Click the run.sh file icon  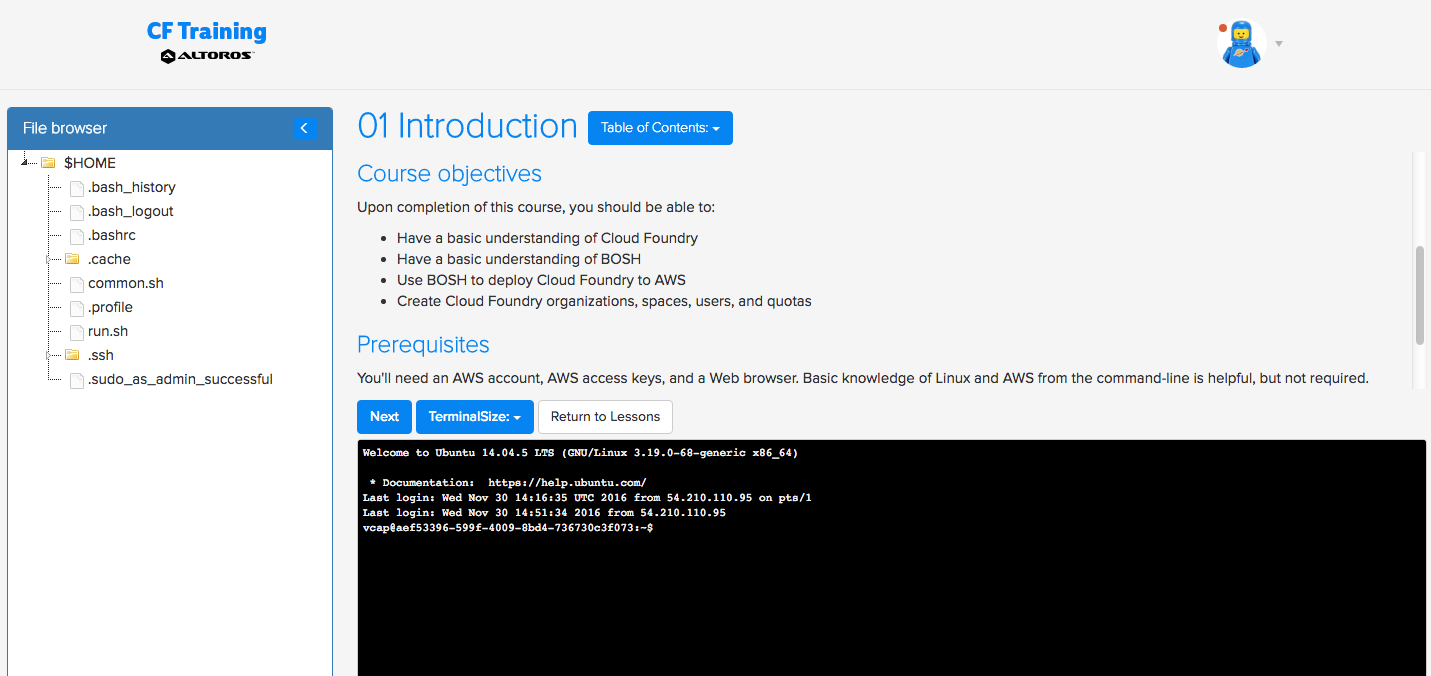77,331
